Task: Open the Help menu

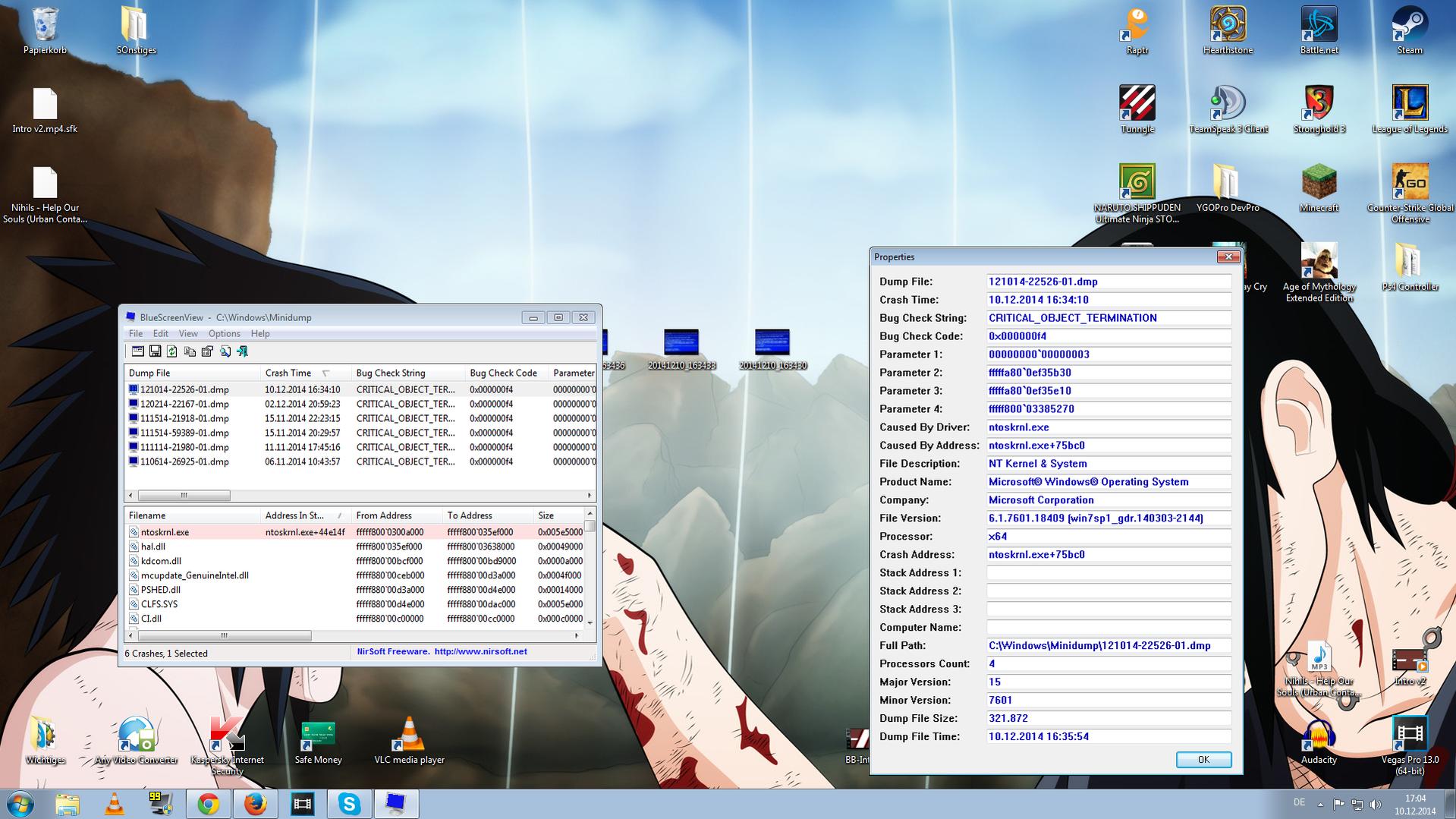Action: [260, 334]
